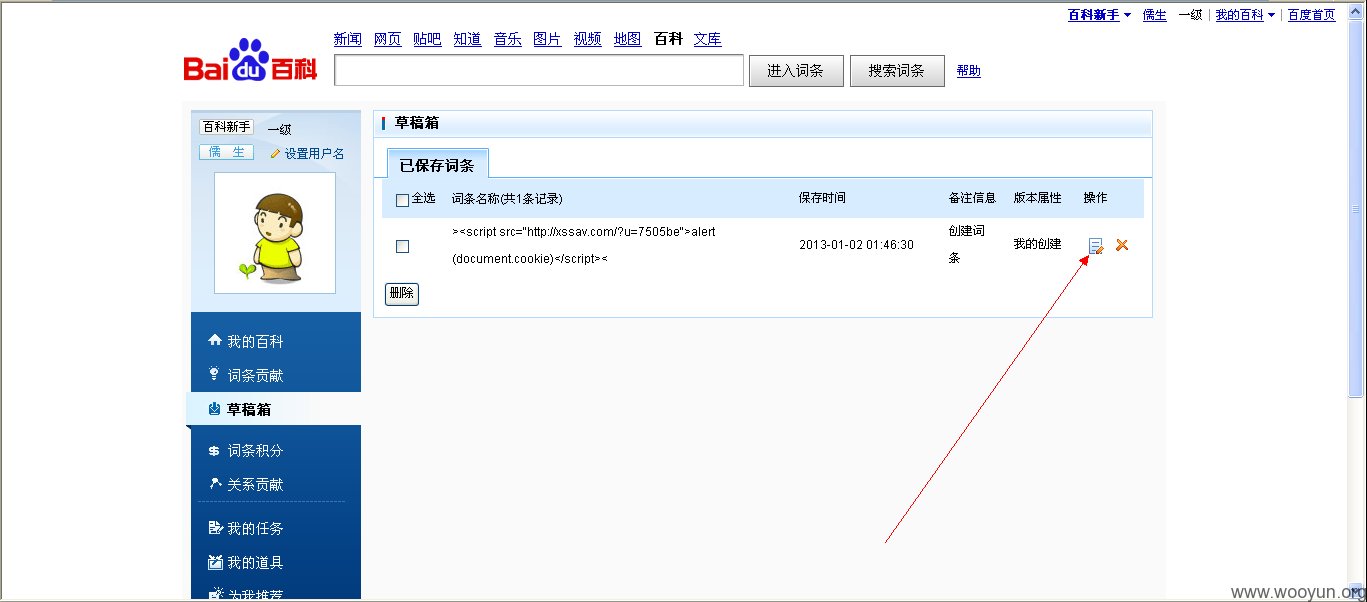Viewport: 1367px width, 602px height.
Task: Click the orange X delete draft icon
Action: click(x=1122, y=245)
